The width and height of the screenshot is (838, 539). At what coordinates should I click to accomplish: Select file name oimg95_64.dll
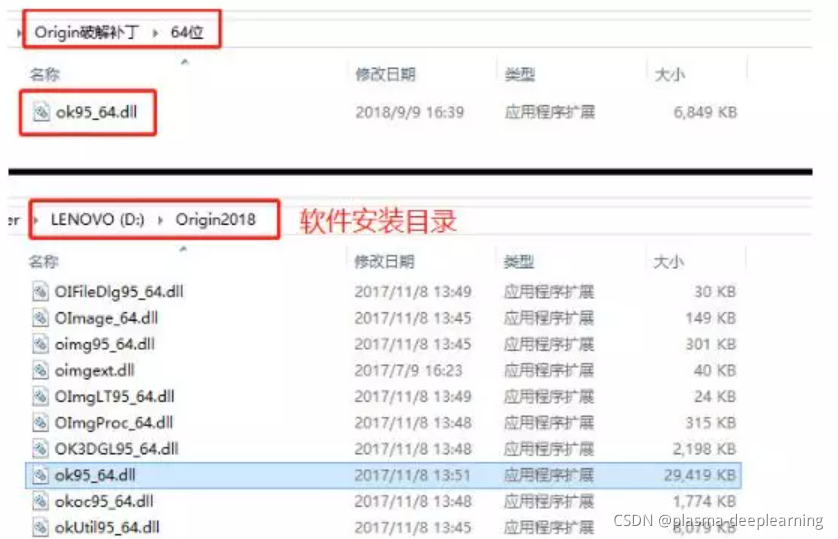pyautogui.click(x=105, y=344)
